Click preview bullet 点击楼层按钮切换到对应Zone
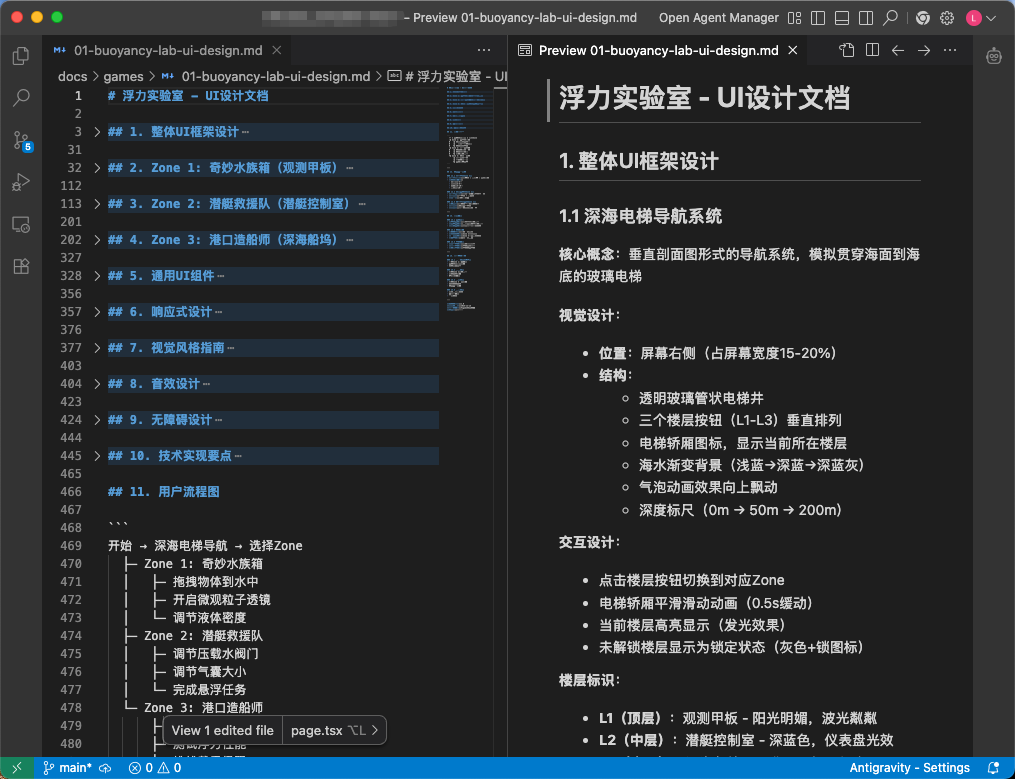Screen dimensions: 1015x779 [691, 581]
